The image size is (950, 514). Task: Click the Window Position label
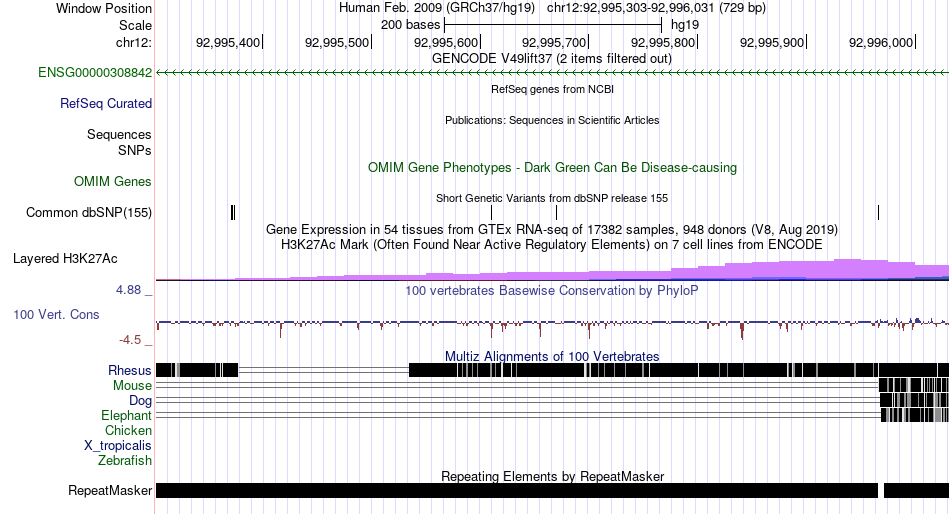point(104,8)
